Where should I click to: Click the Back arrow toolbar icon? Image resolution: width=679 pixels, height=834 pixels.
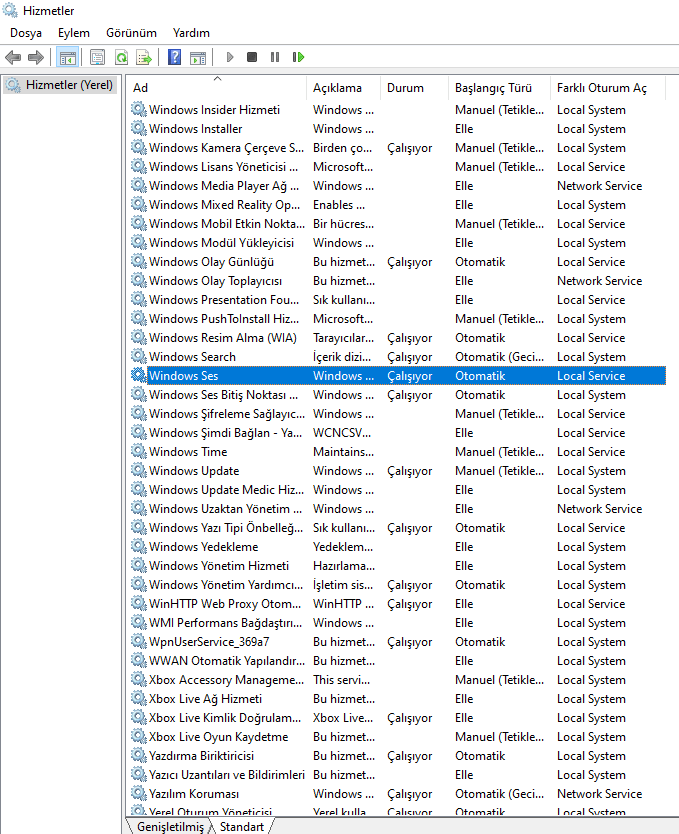click(13, 57)
